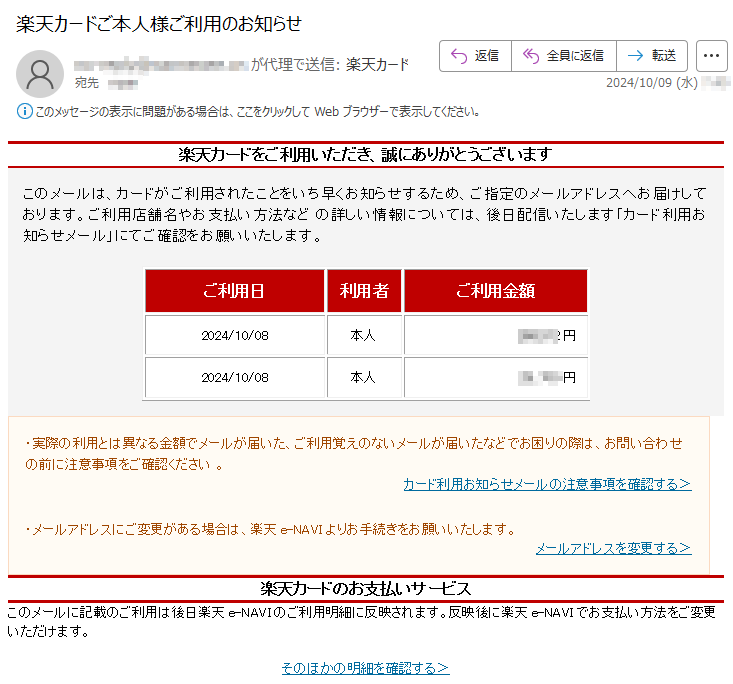
Task: Open メールアドレスを変更する link
Action: (x=613, y=548)
